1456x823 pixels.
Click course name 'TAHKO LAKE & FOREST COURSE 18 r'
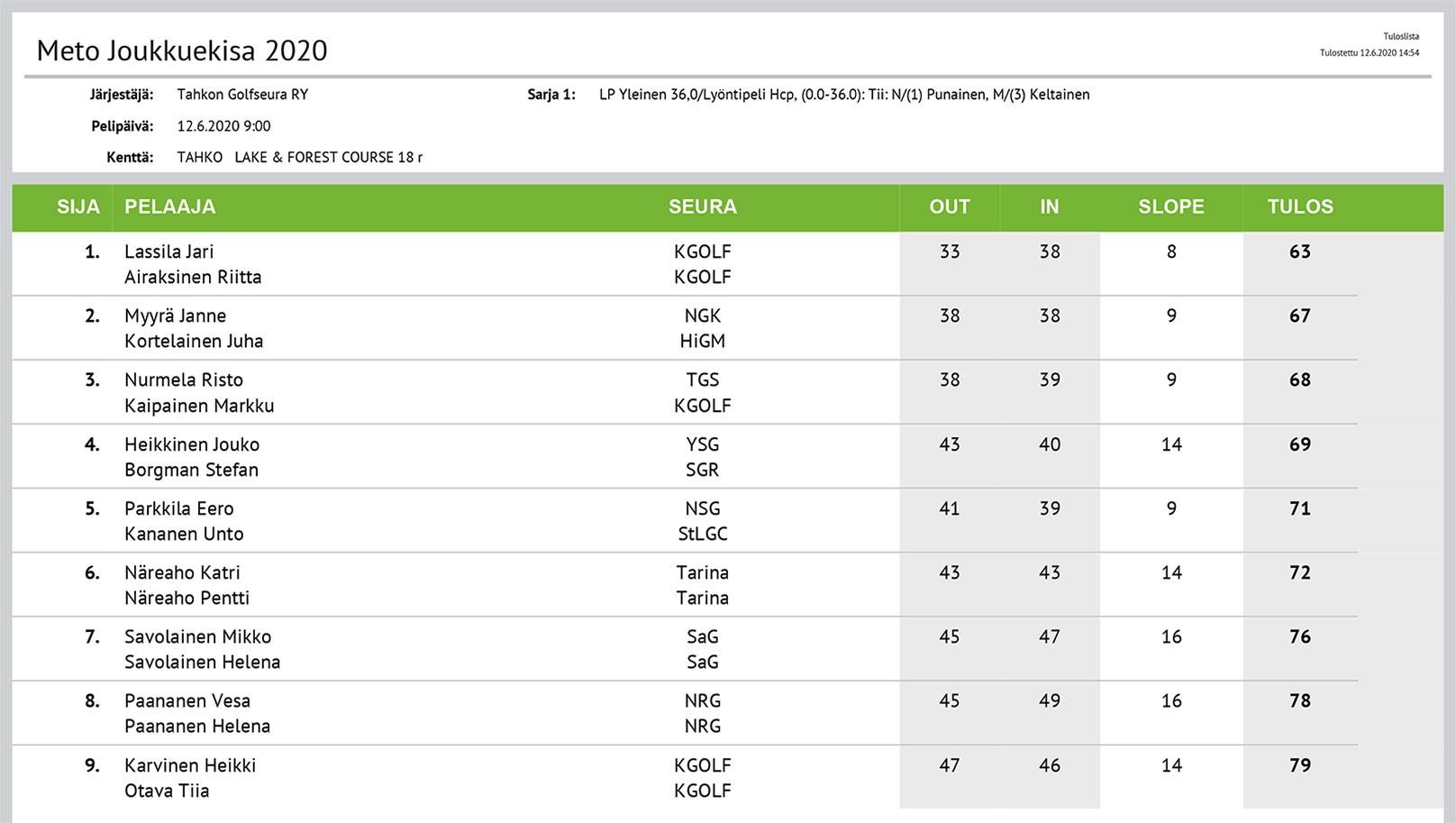tap(300, 157)
